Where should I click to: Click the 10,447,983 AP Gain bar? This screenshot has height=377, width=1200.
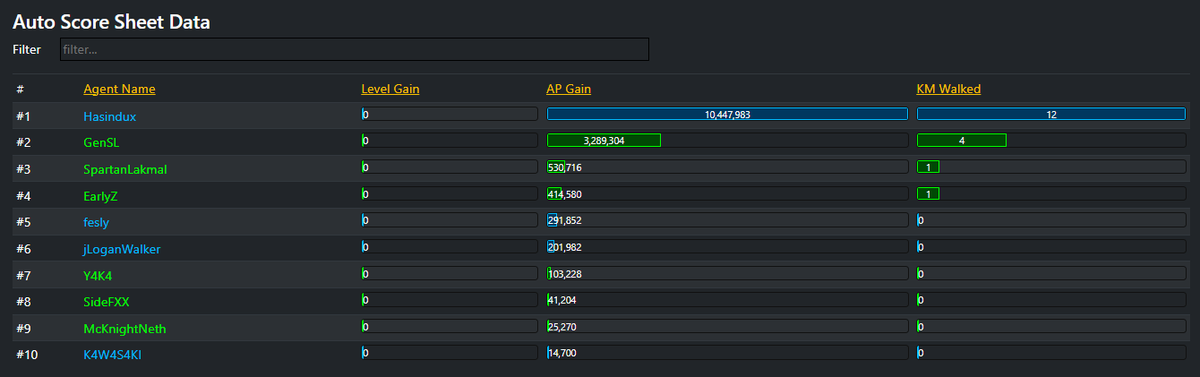[727, 114]
